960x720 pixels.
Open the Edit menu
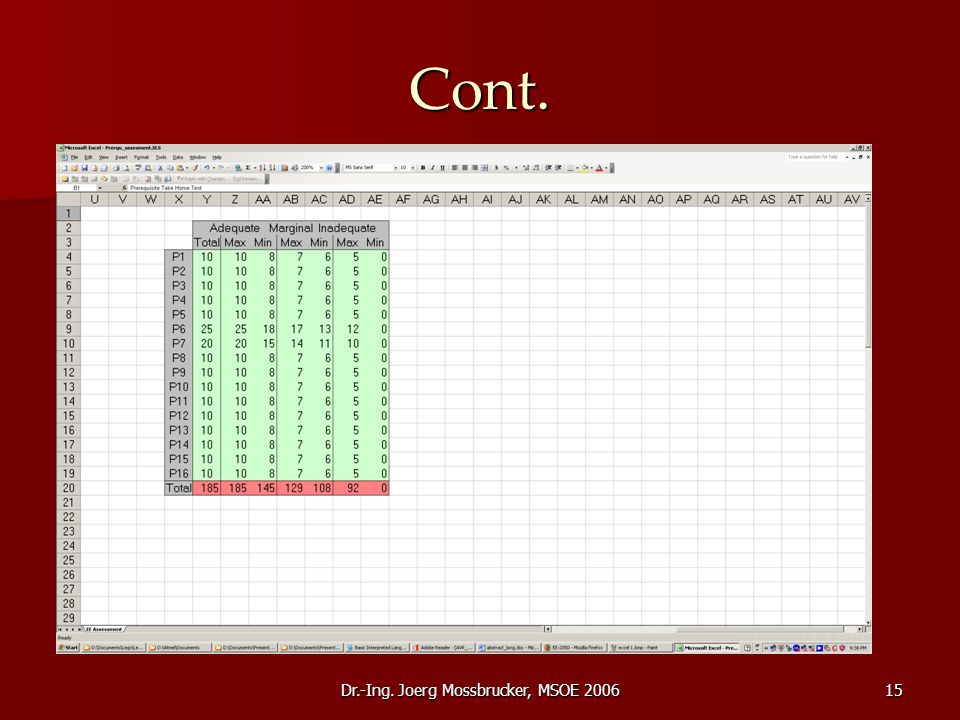pos(88,157)
